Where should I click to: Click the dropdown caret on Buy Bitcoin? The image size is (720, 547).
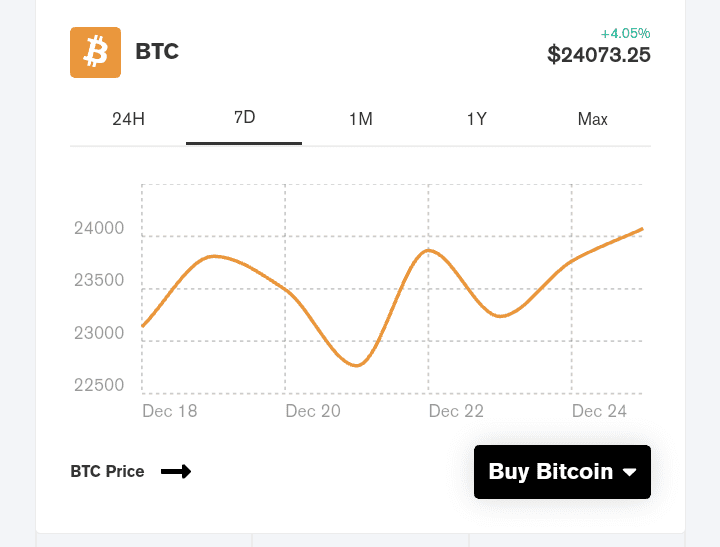(630, 472)
